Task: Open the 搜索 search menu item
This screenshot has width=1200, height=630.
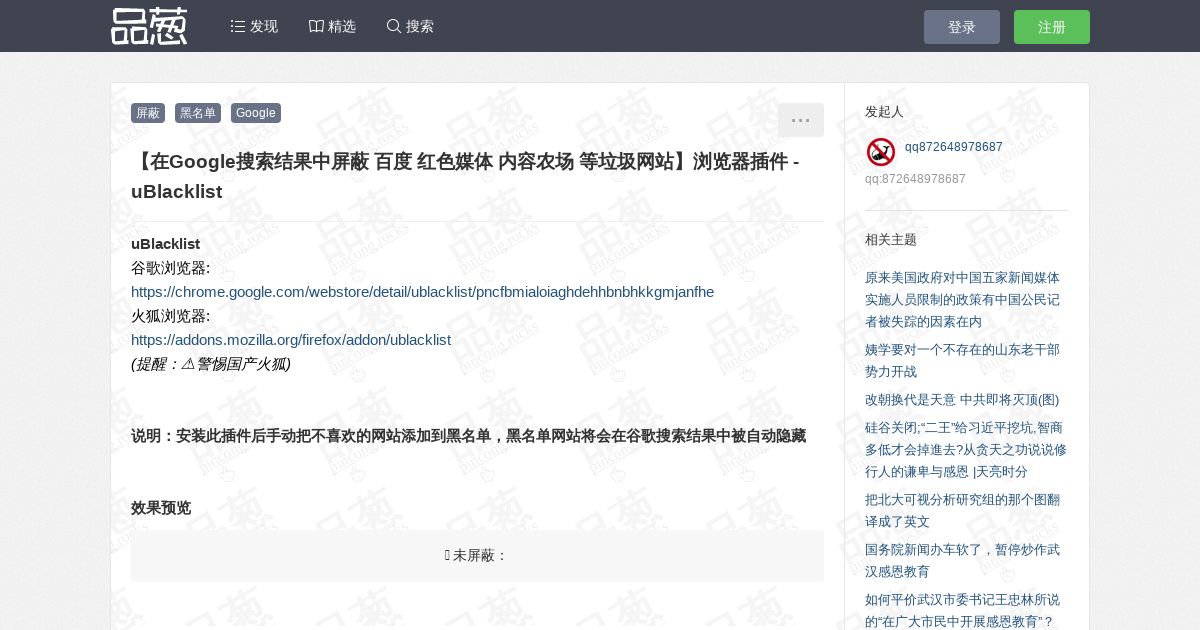Action: coord(410,26)
